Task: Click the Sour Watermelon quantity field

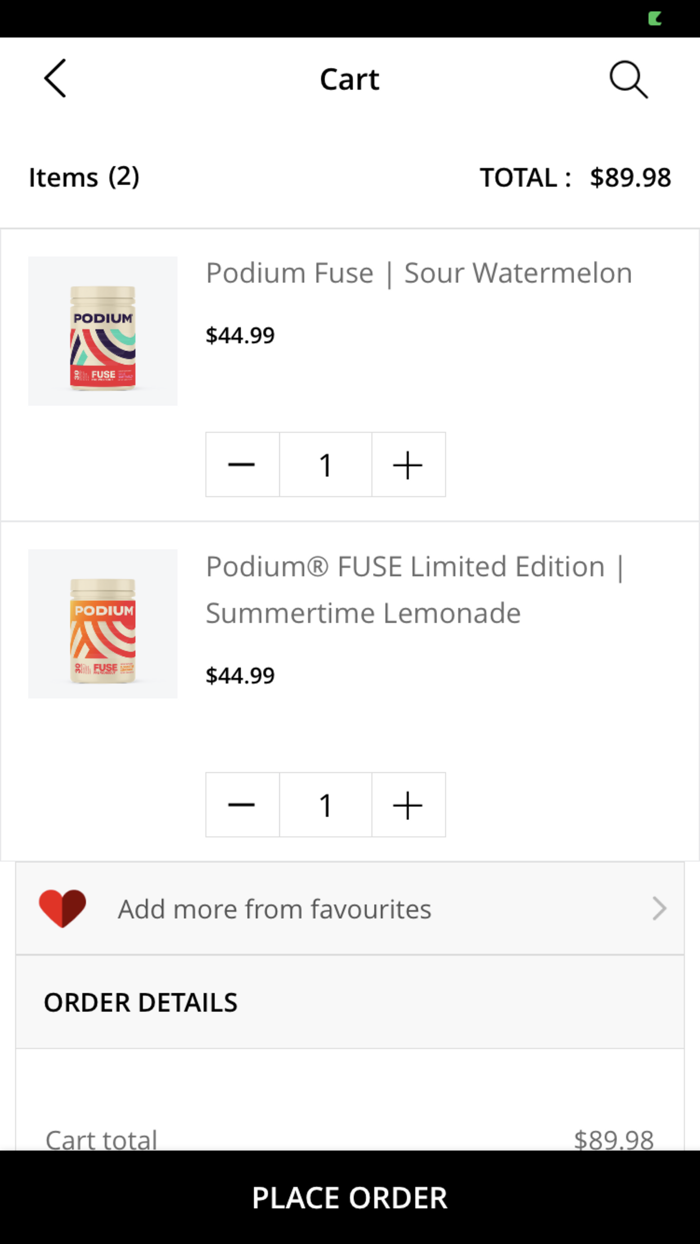Action: (x=325, y=465)
